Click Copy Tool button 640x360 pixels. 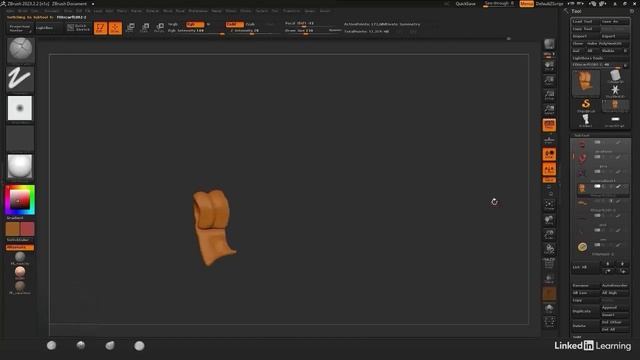click(585, 29)
